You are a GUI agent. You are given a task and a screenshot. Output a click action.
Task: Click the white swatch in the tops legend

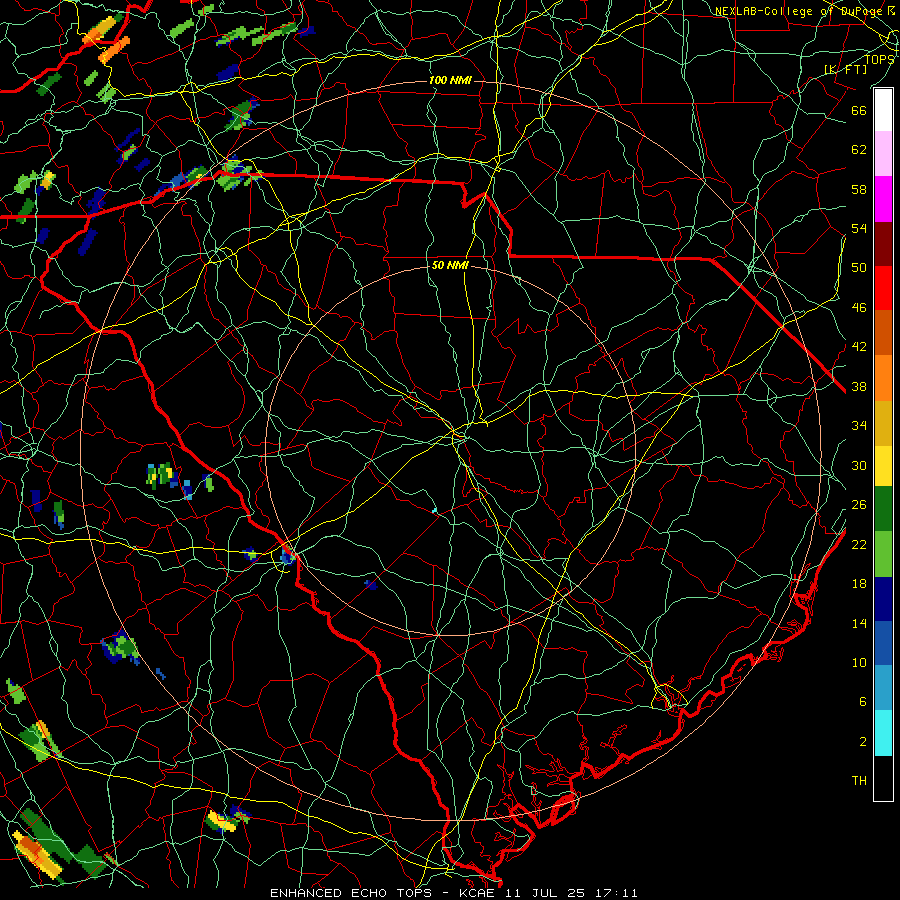(883, 110)
